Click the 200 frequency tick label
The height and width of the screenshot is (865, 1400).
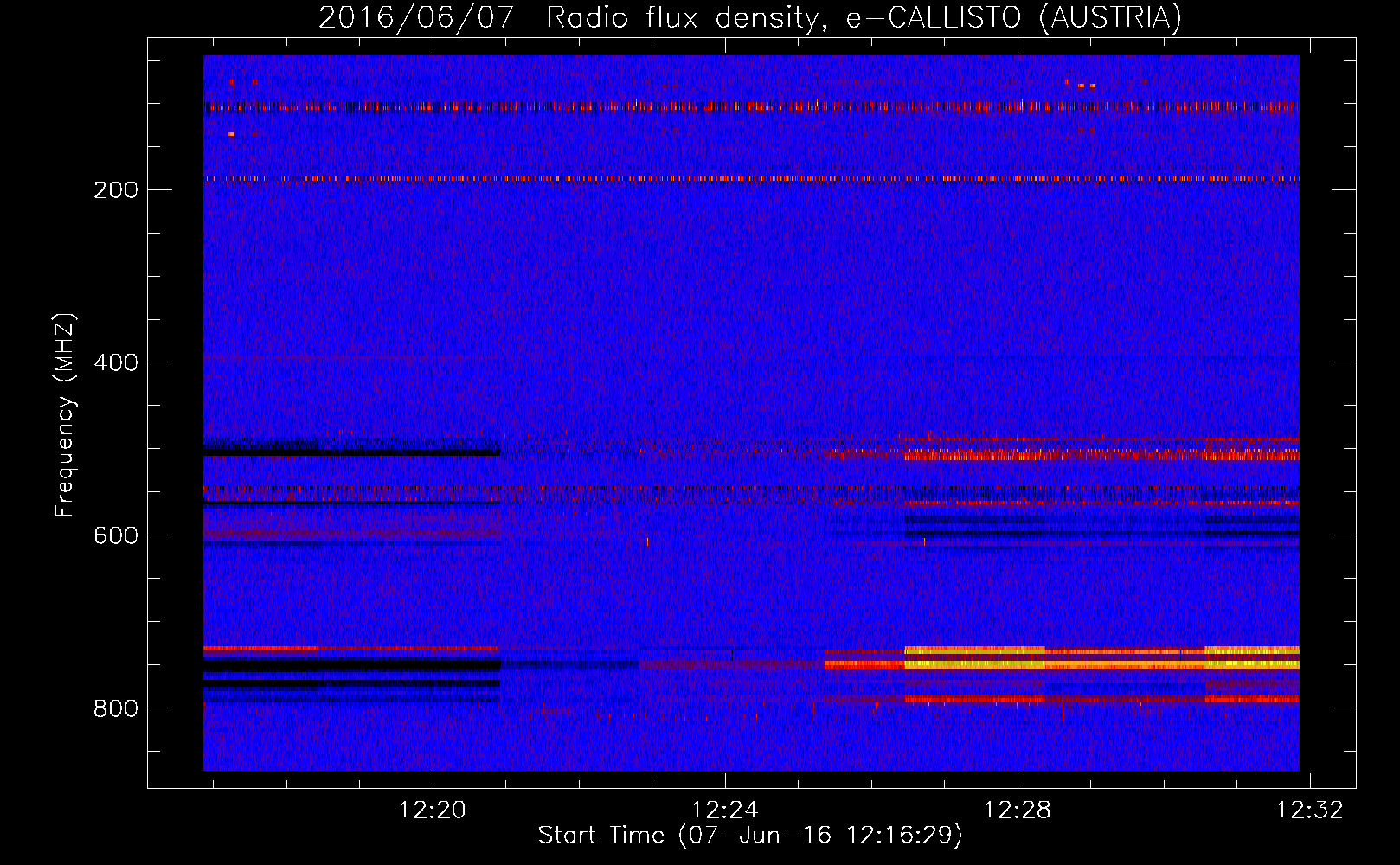[x=116, y=190]
